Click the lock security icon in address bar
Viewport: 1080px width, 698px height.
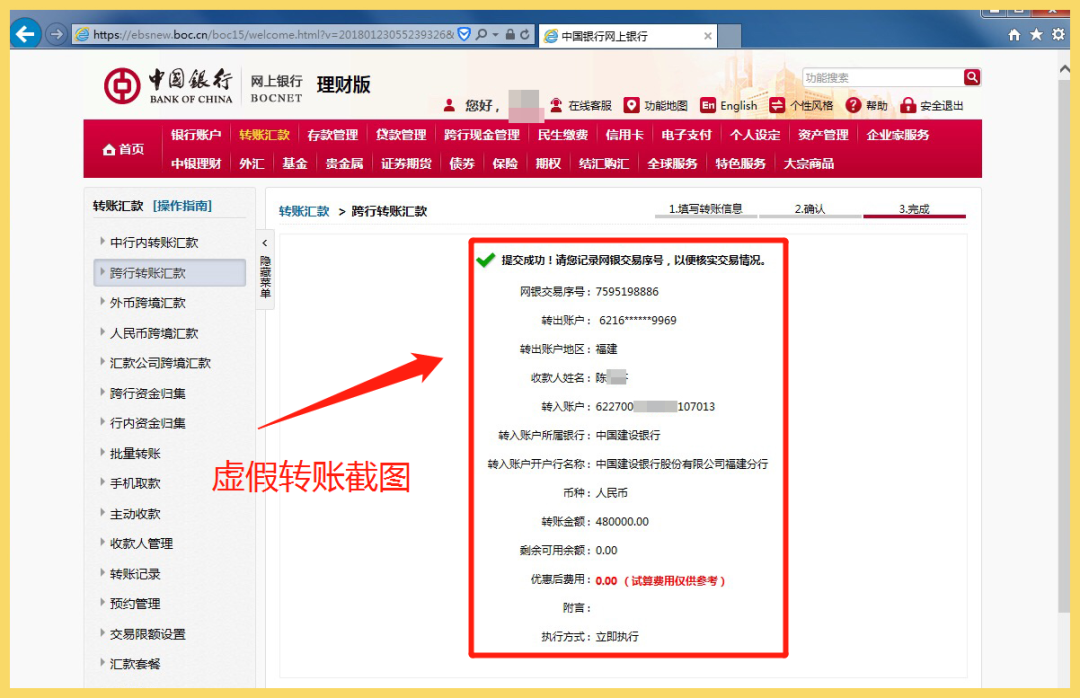510,34
